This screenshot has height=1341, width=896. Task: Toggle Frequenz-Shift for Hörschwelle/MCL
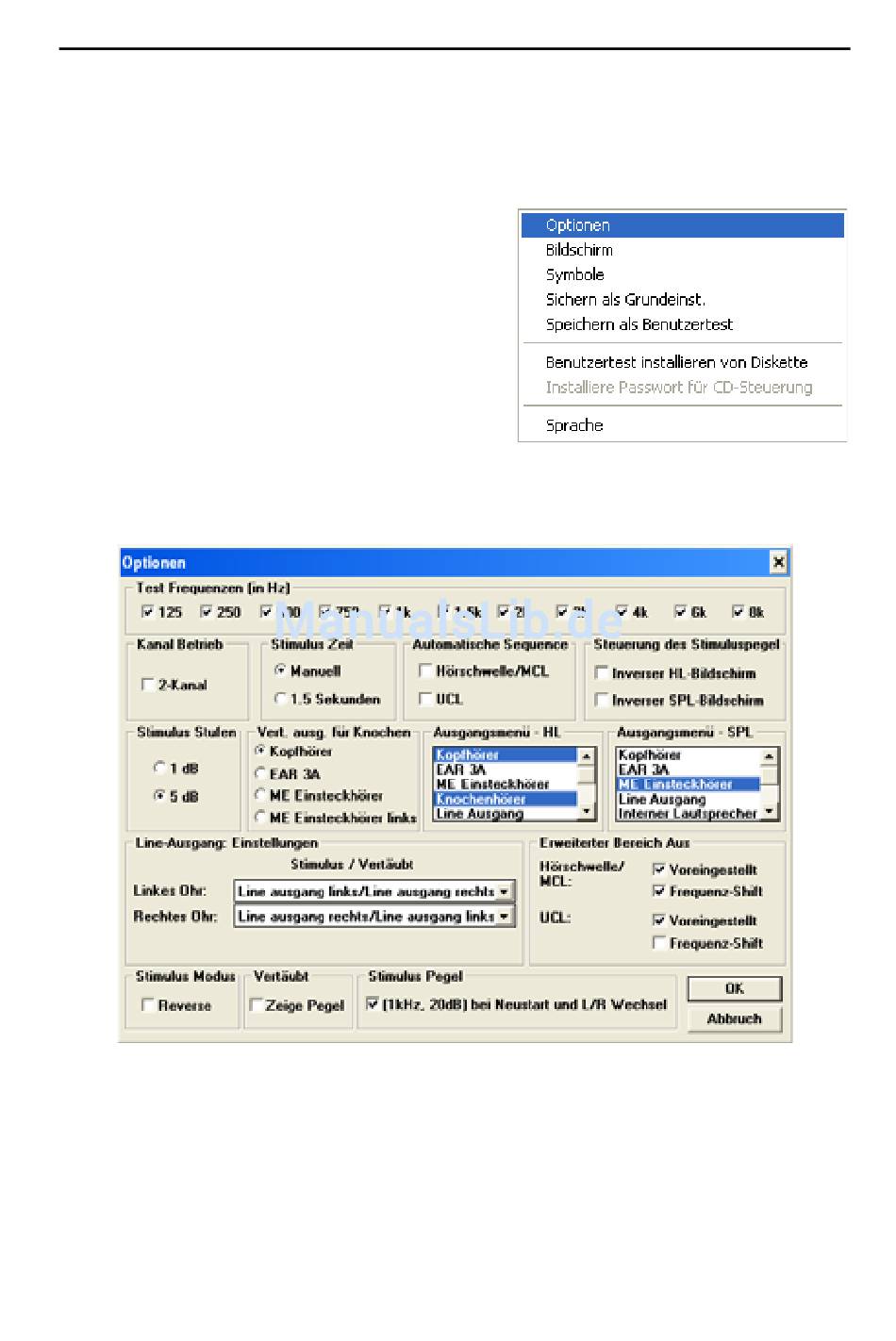659,891
